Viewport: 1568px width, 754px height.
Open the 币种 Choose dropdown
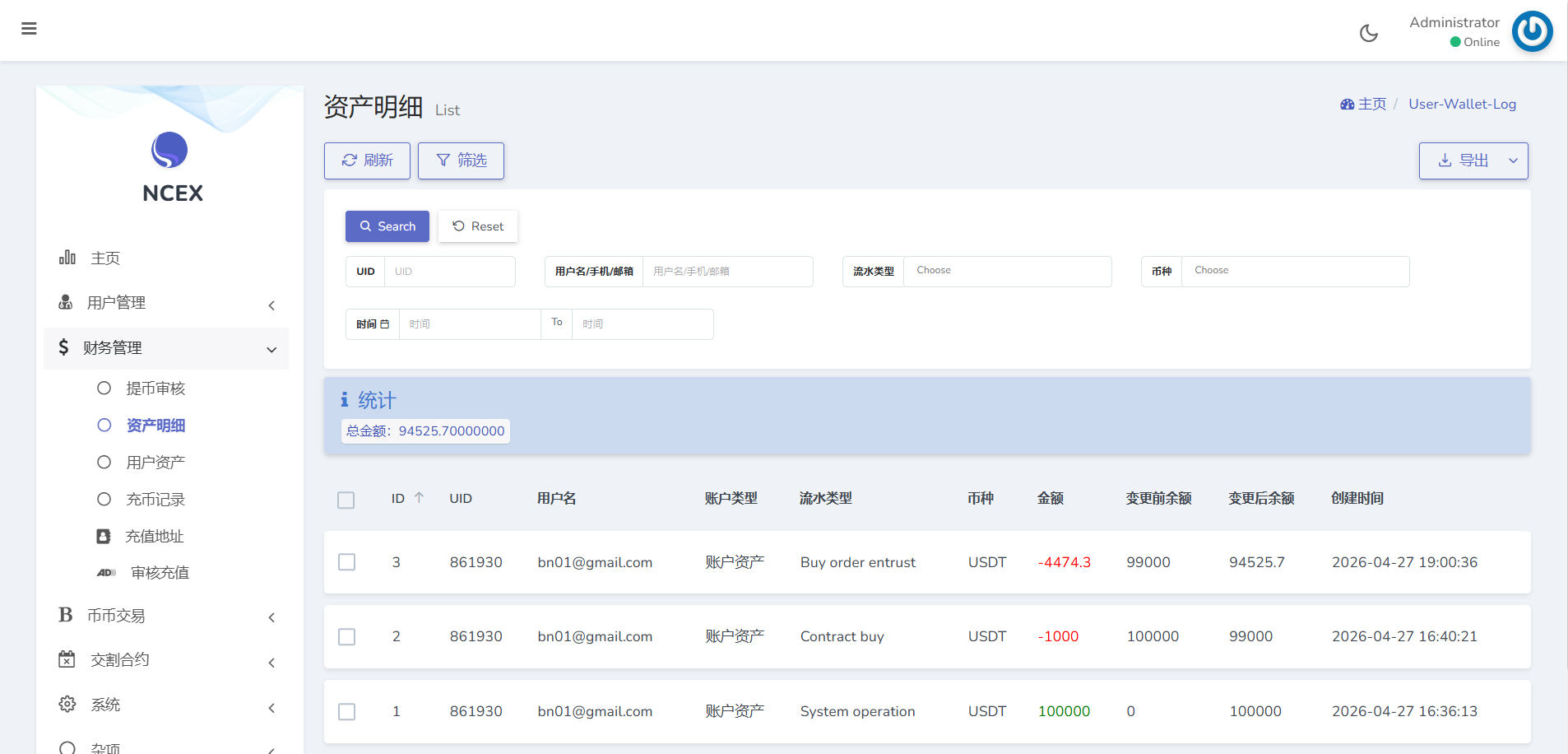click(1294, 271)
